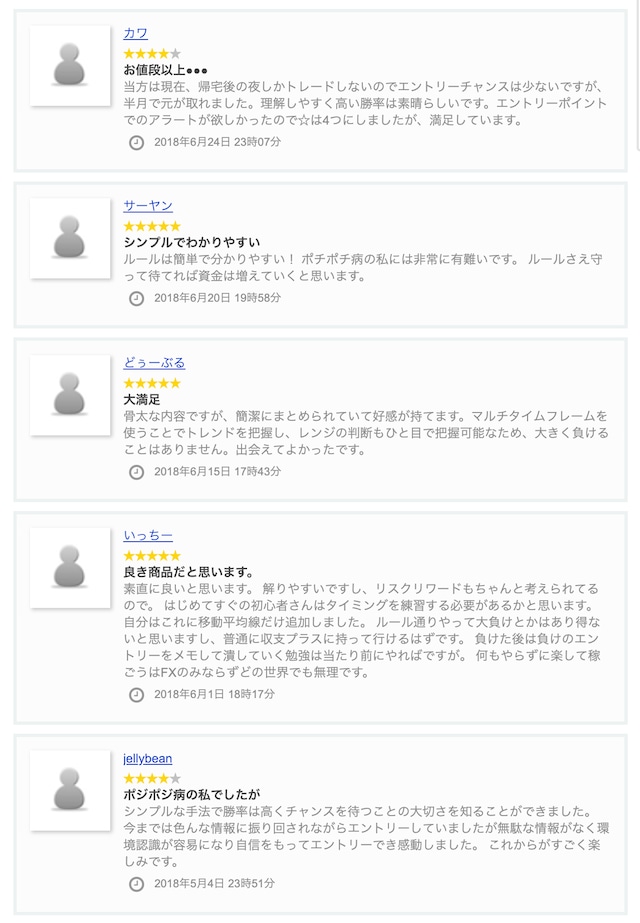Click clock icon beside 2018年6月24日 timestamp

pos(137,142)
